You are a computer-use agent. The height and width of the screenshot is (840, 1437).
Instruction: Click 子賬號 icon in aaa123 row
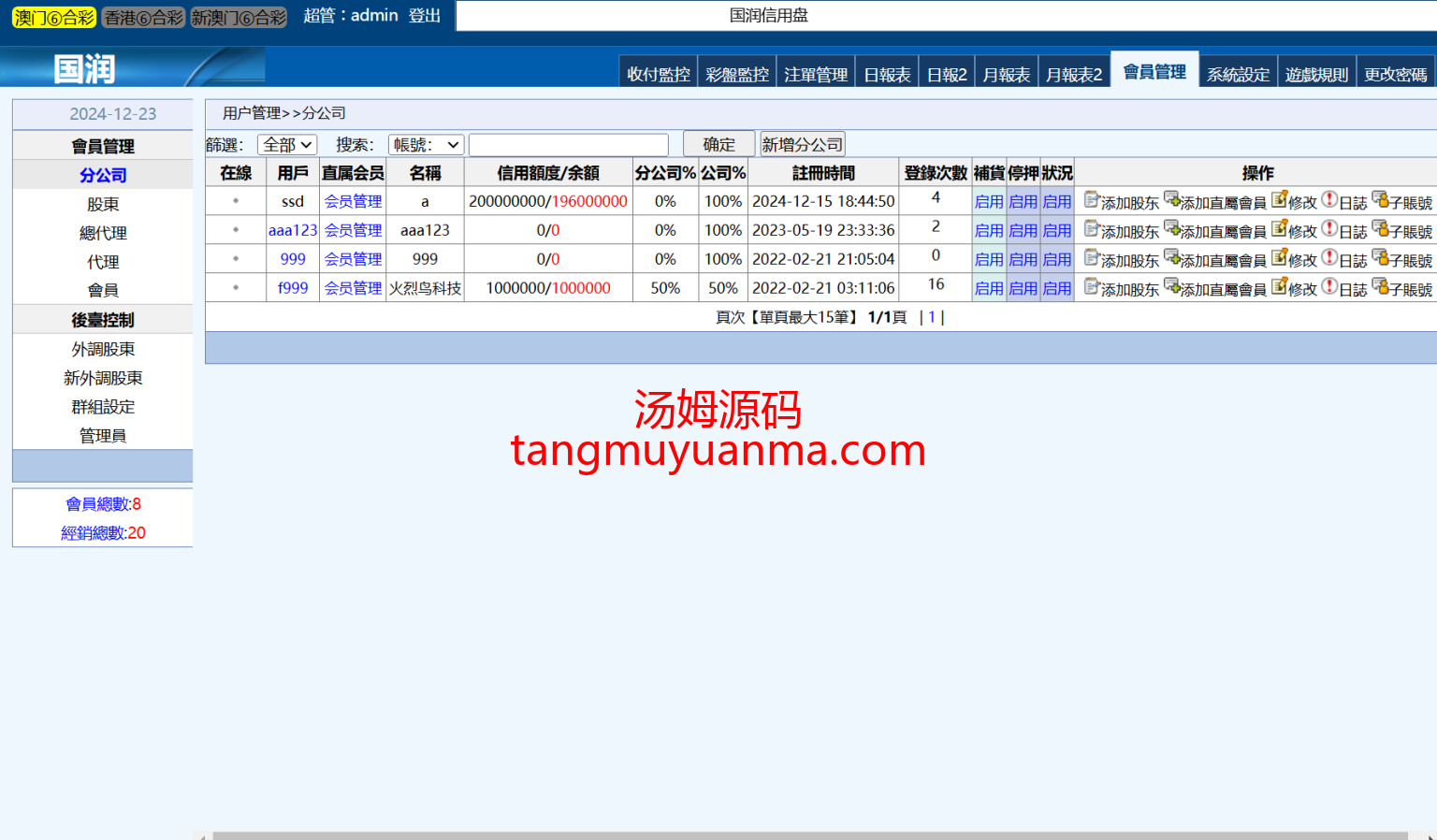[x=1380, y=229]
